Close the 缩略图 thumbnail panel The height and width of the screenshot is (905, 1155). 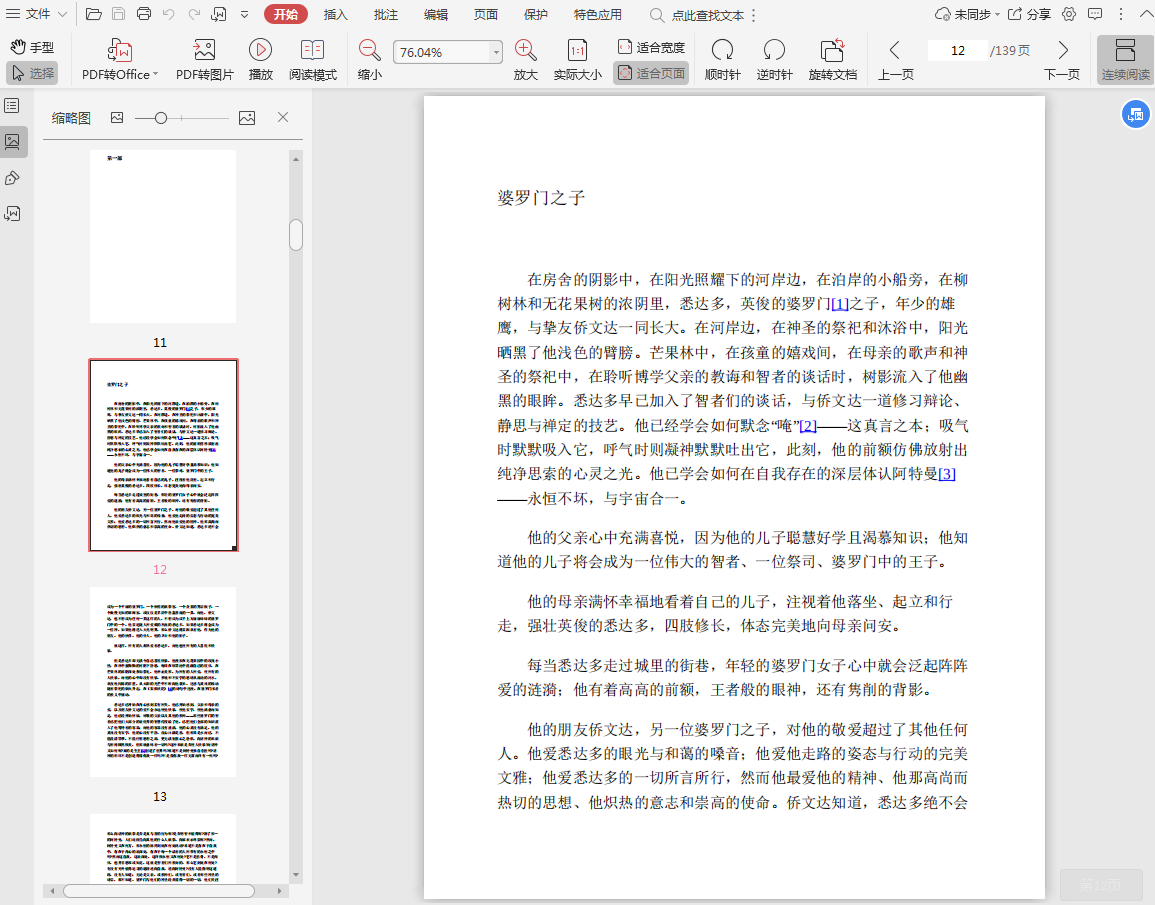[283, 117]
